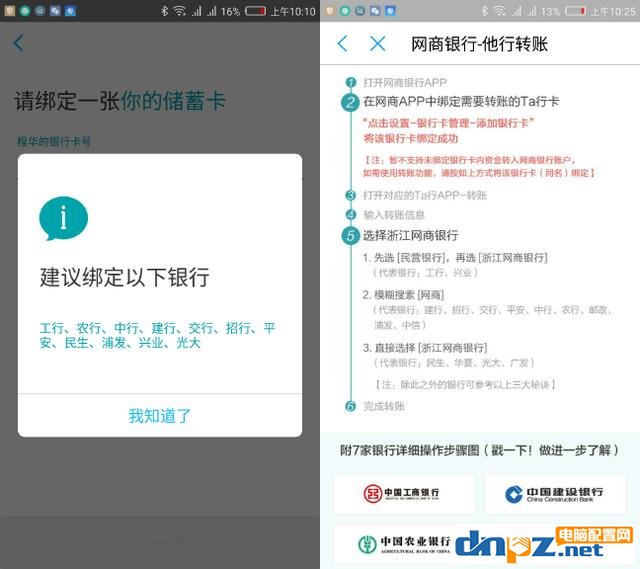The height and width of the screenshot is (569, 640).
Task: Open the 中国工商银行 bank card
Action: click(404, 493)
